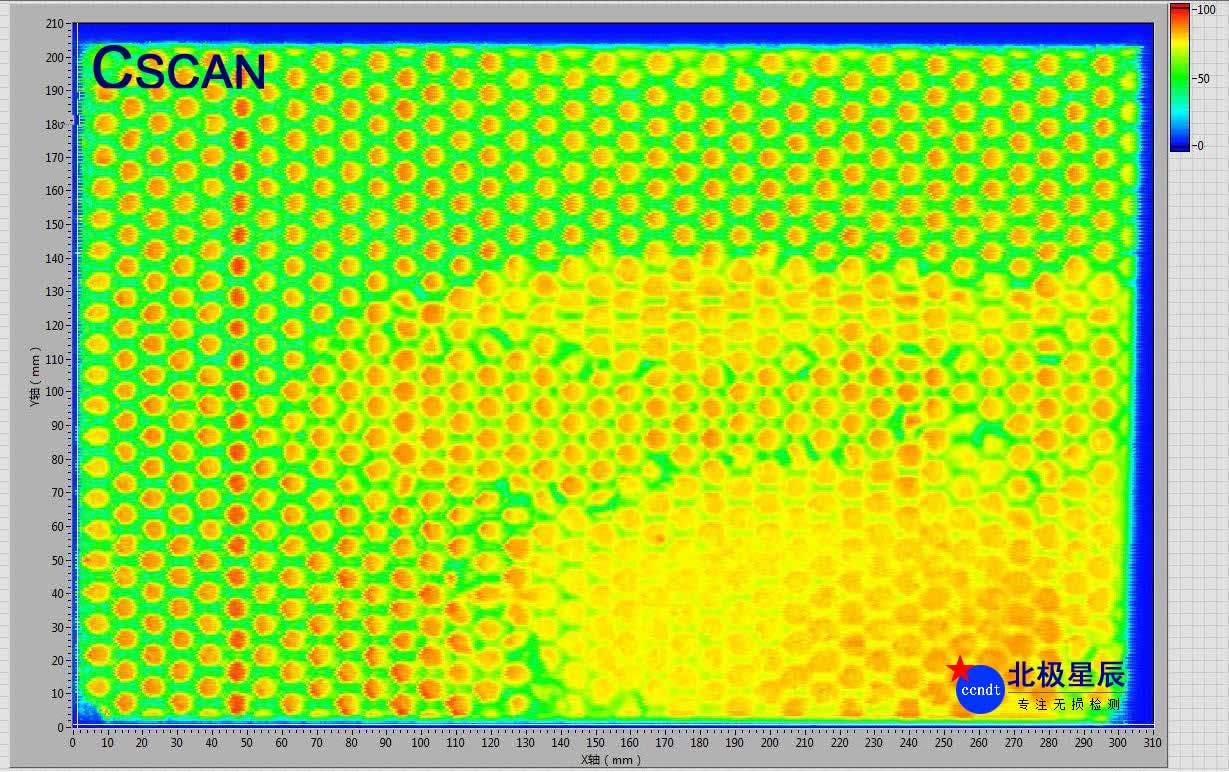Select the 150 tick on X axis
1229x772 pixels.
[595, 743]
